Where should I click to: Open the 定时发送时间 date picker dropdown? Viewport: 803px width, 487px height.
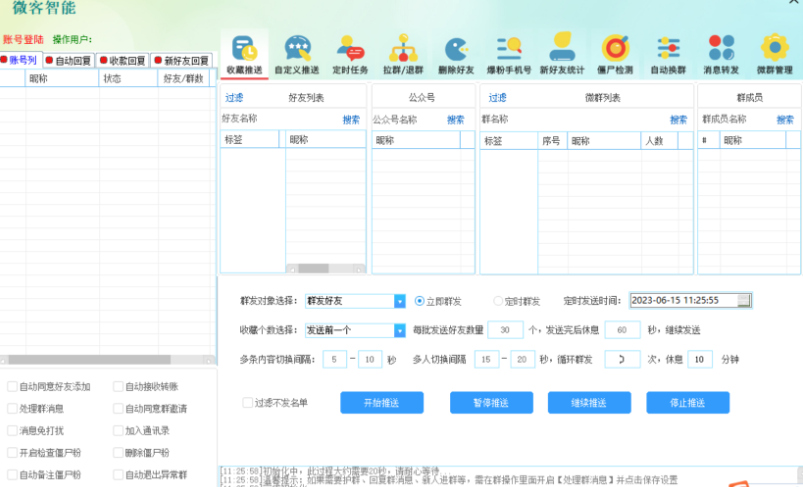743,300
